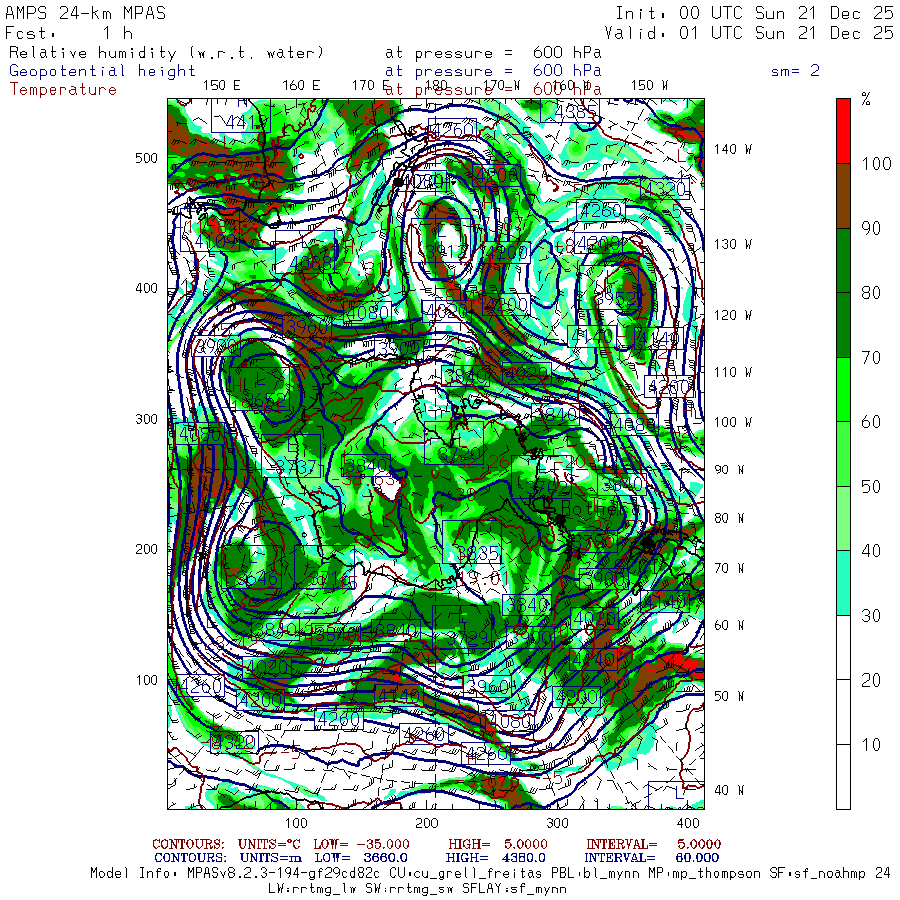Click the '160 E' longitude label

click(x=301, y=85)
